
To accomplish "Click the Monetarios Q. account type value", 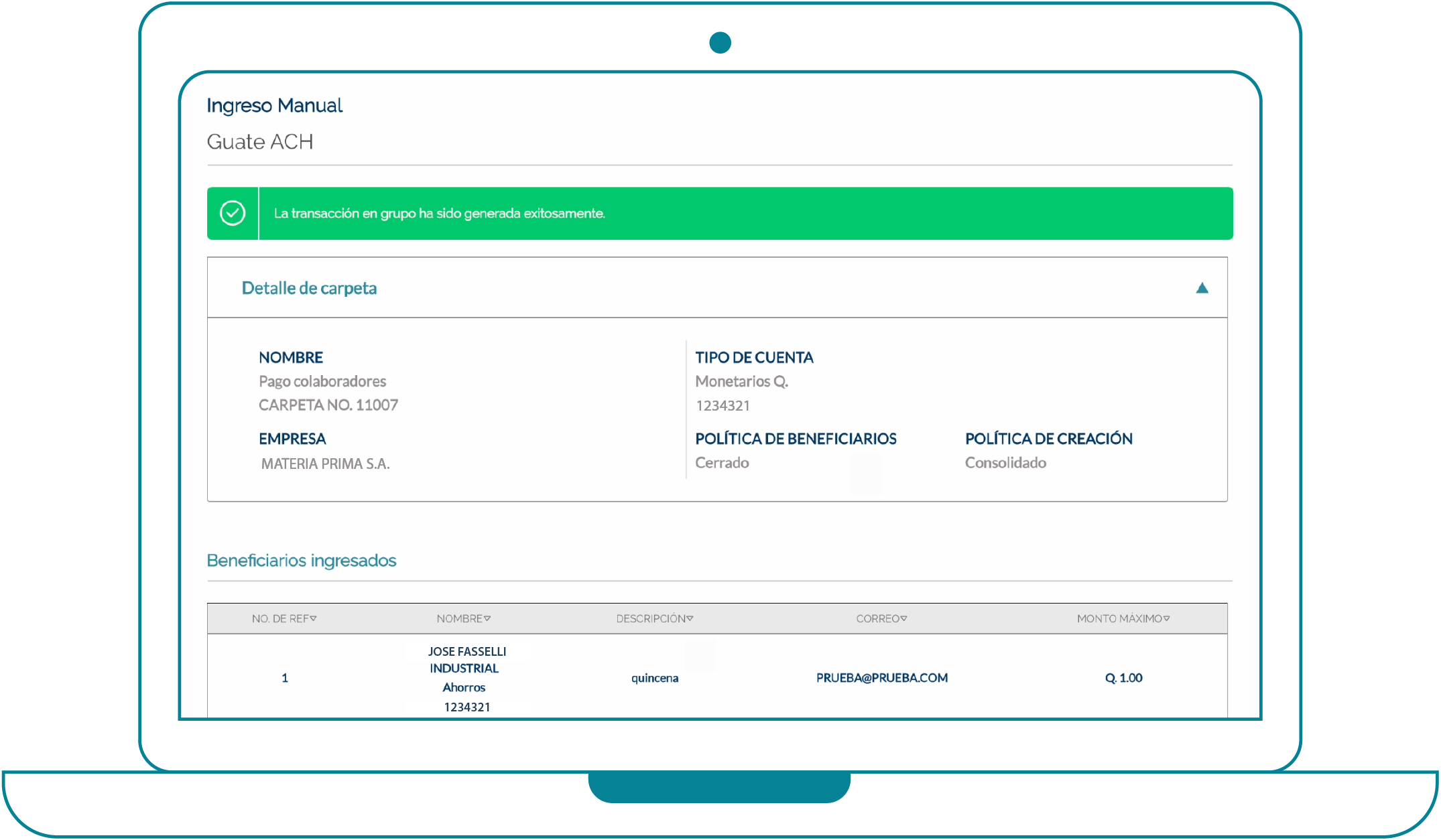I will [x=741, y=381].
